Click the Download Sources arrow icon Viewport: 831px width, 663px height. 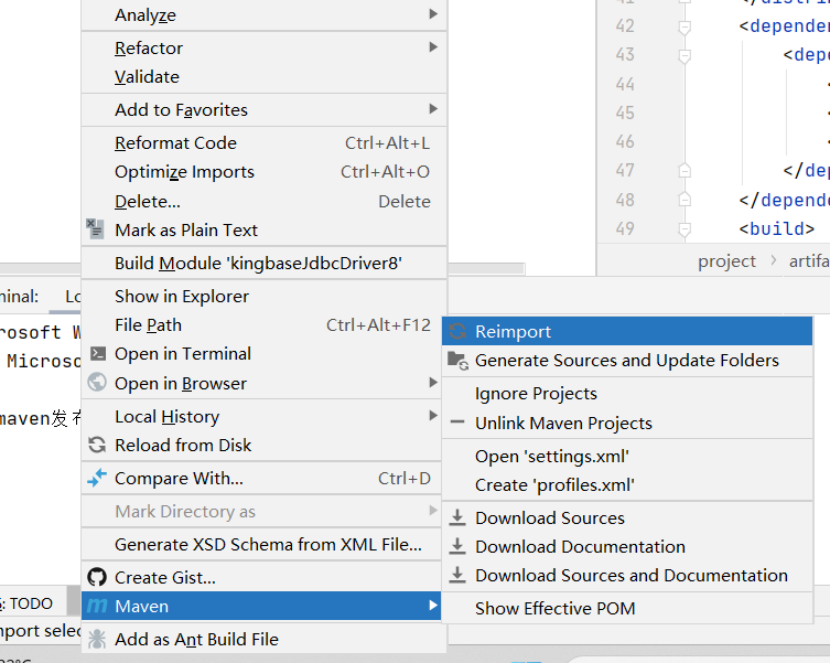tap(457, 518)
